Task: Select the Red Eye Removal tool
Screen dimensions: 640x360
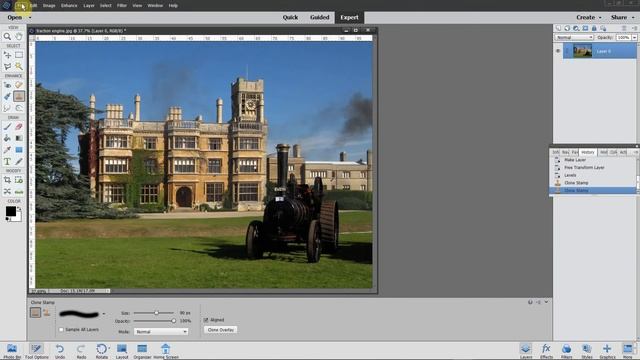Action: (7, 85)
